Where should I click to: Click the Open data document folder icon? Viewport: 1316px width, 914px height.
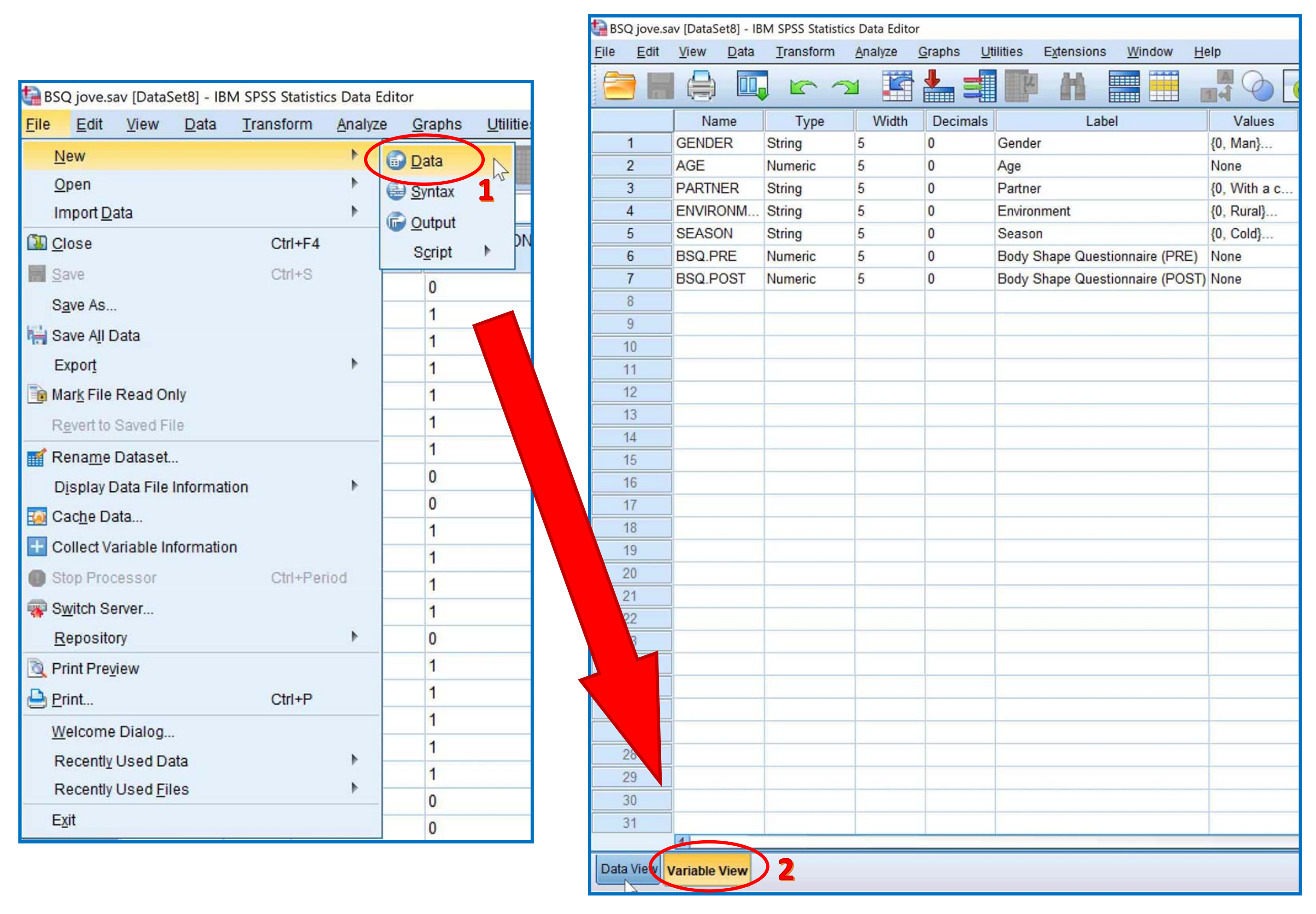[x=619, y=86]
